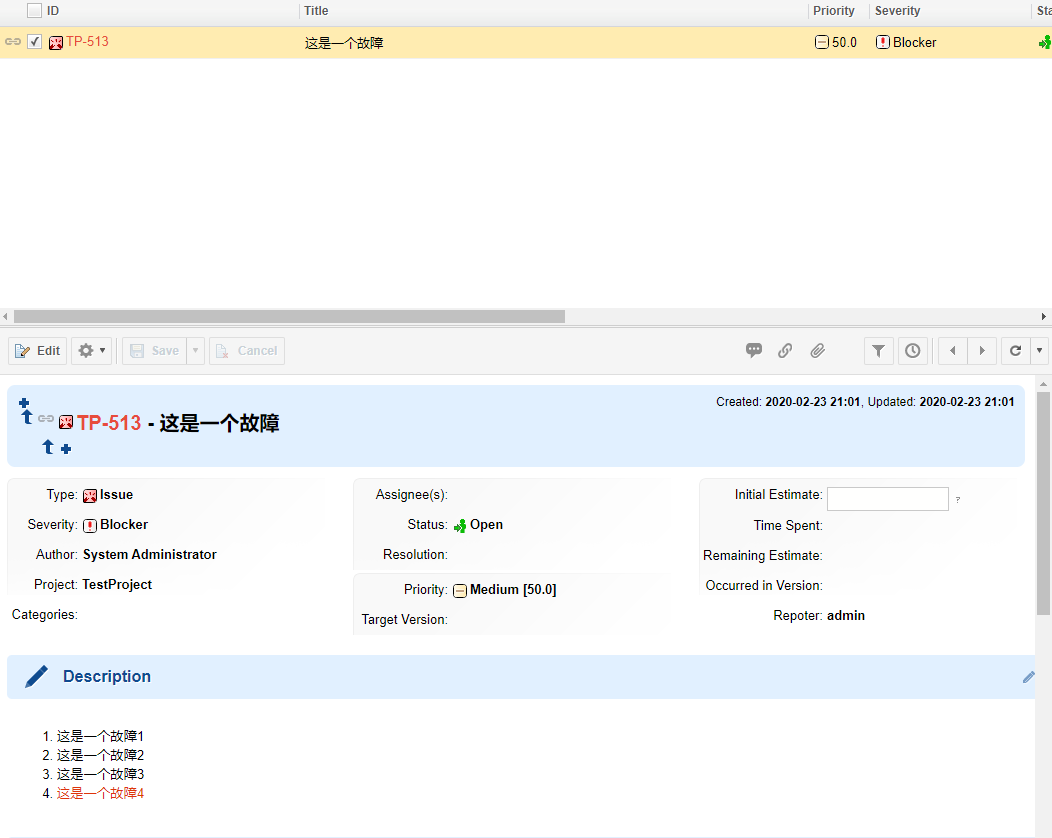Click list item 这是一个故障1
The height and width of the screenshot is (838, 1052).
[x=100, y=736]
